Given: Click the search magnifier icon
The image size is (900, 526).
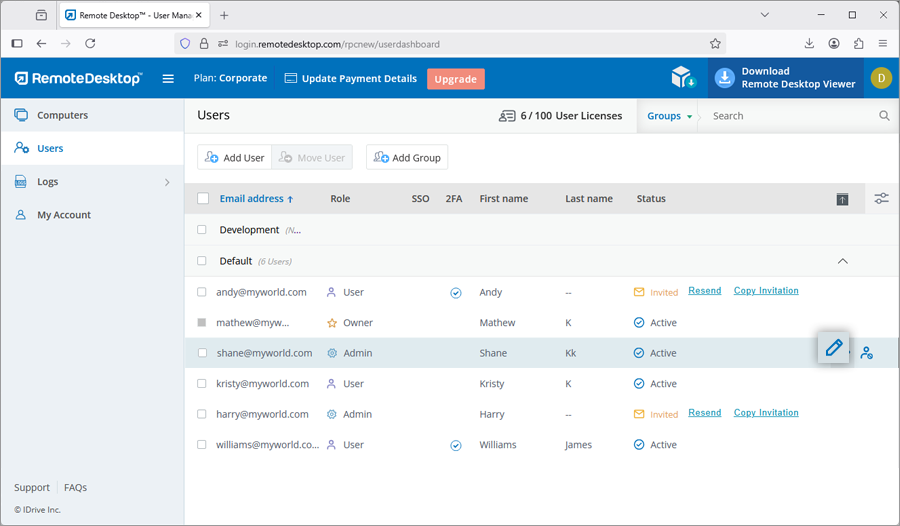Looking at the screenshot, I should (x=884, y=116).
